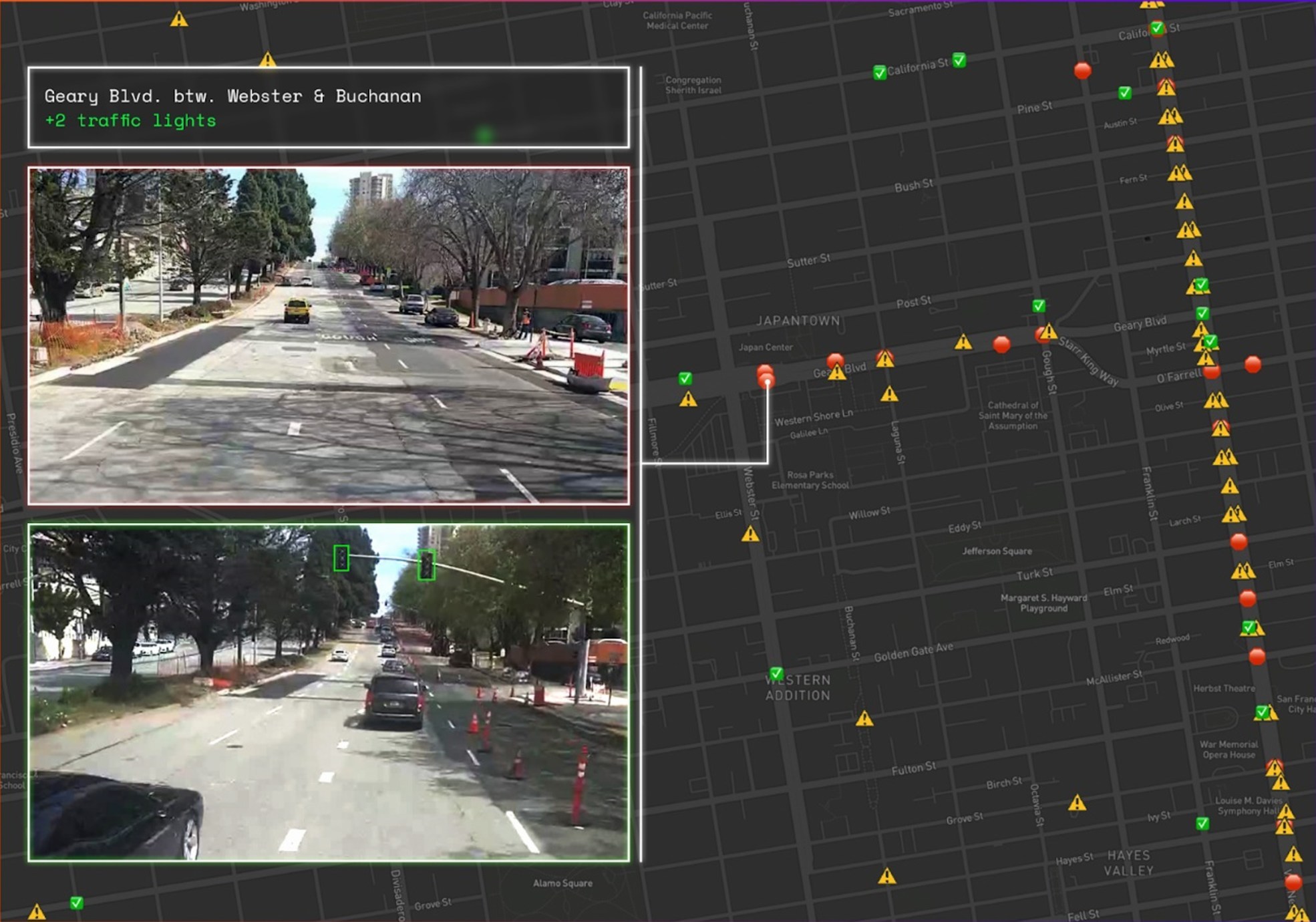The width and height of the screenshot is (1316, 922).
Task: Select red circle marker near Pine St
Action: 1082,70
